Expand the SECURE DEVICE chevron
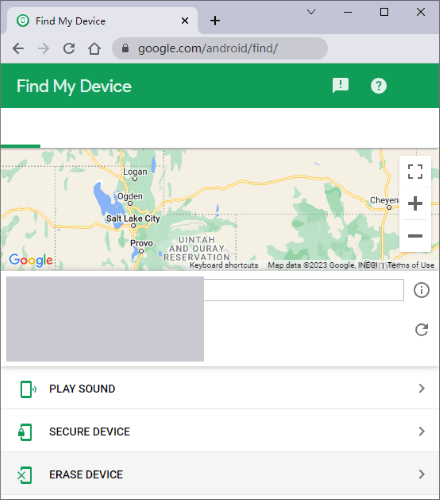The width and height of the screenshot is (440, 500). (x=422, y=431)
